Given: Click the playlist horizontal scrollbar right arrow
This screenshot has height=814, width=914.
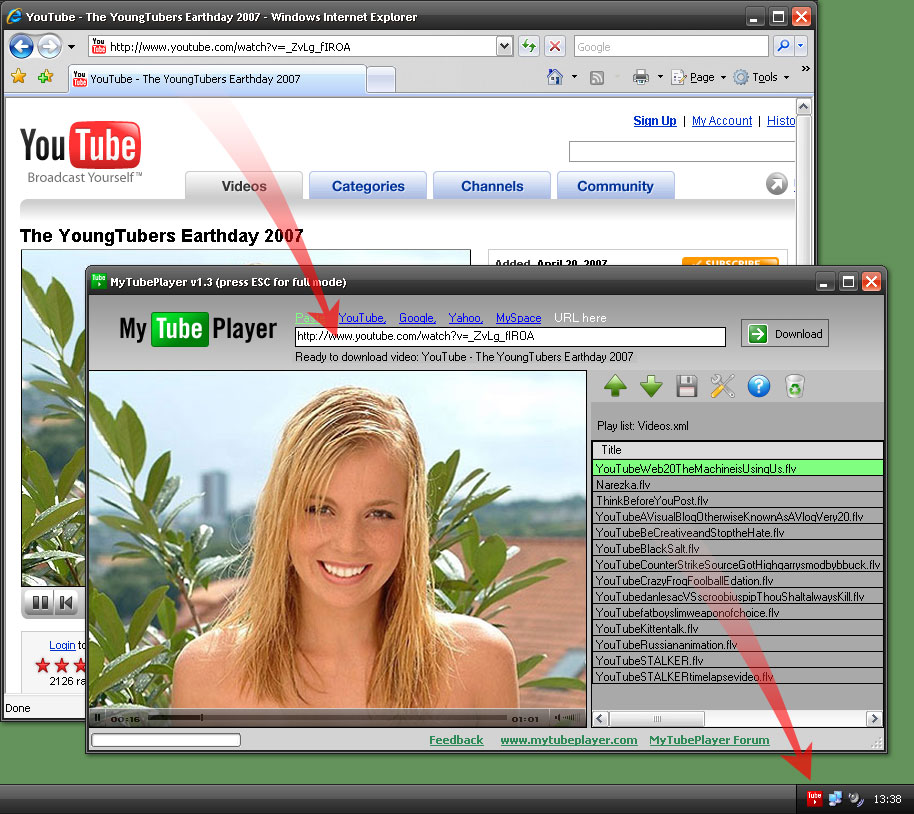Looking at the screenshot, I should (x=873, y=718).
